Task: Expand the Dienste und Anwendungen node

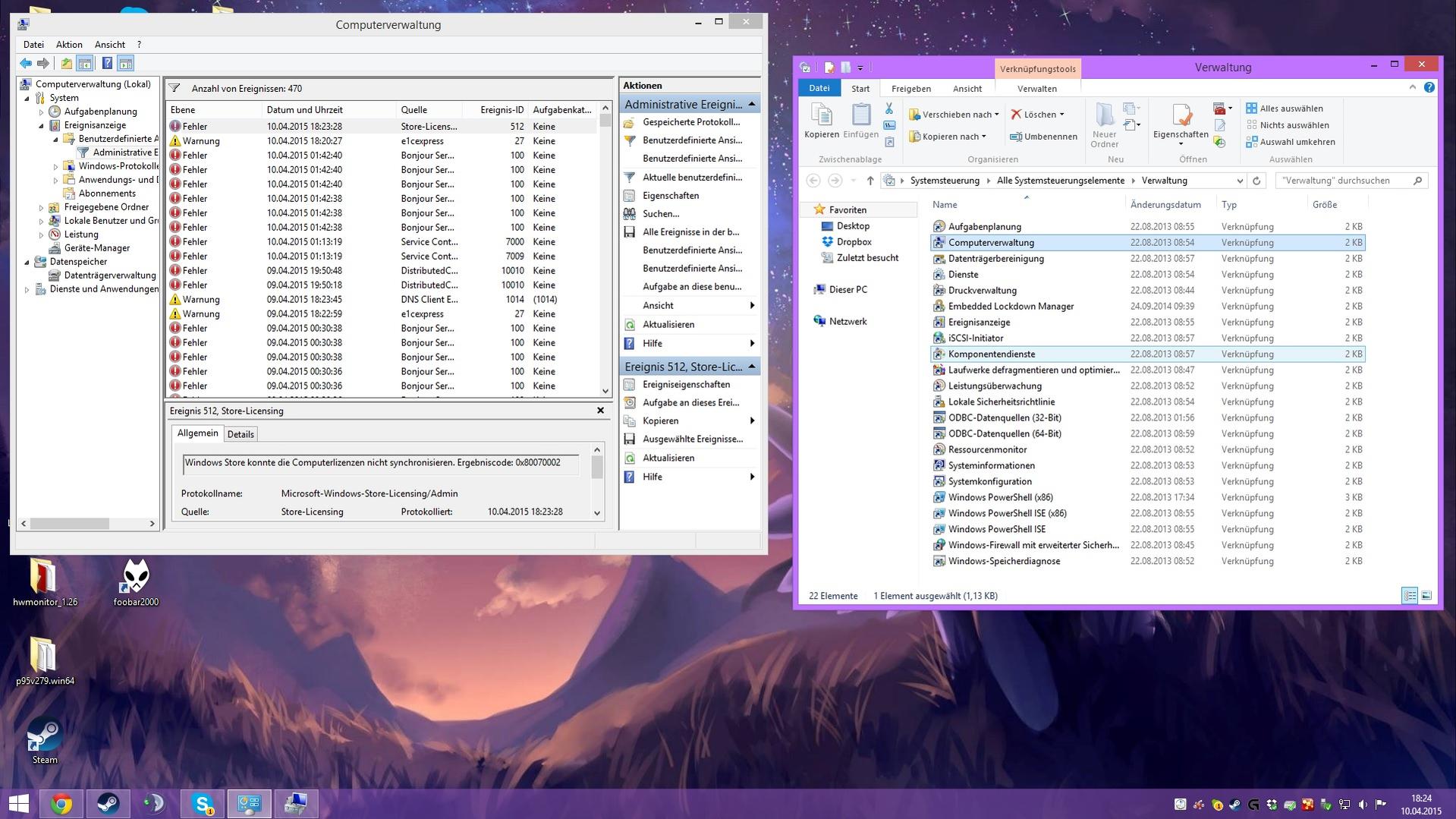Action: 27,289
